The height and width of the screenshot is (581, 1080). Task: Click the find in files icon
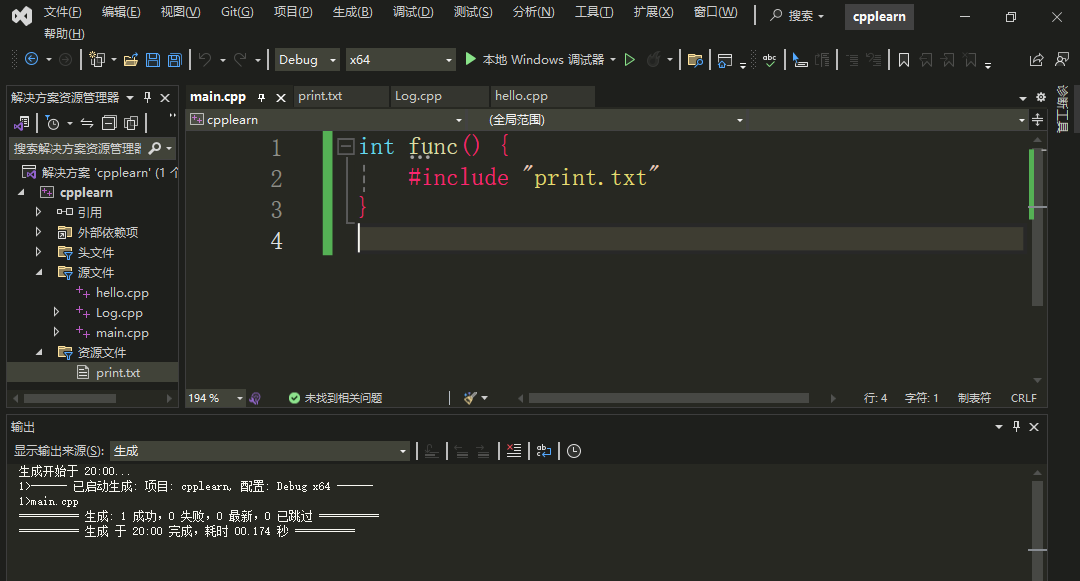tap(695, 61)
